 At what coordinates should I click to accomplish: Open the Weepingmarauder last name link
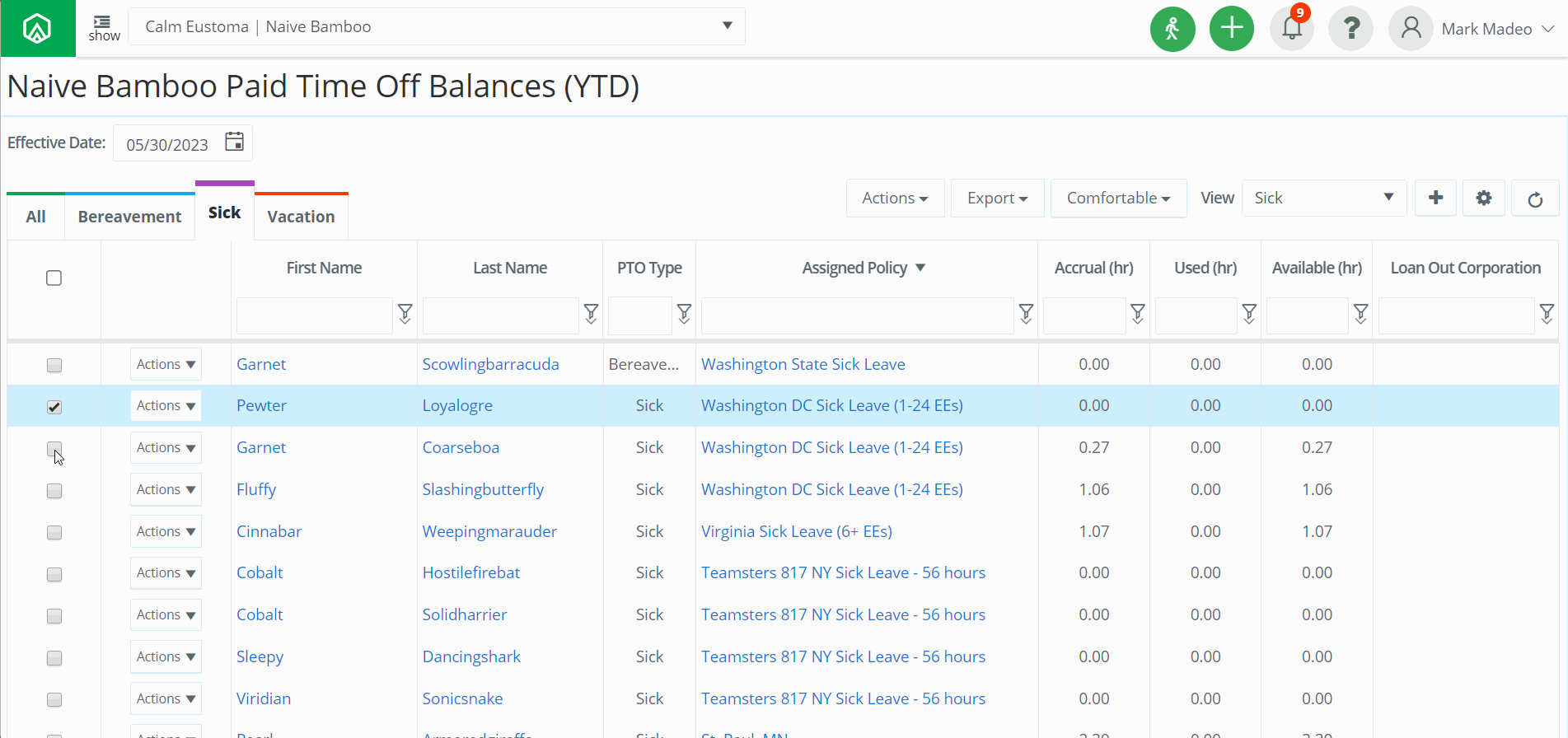pyautogui.click(x=489, y=531)
